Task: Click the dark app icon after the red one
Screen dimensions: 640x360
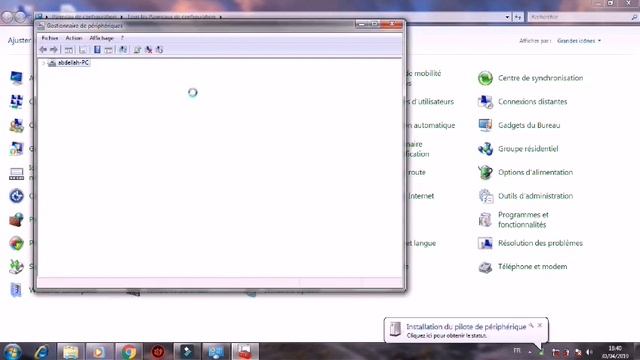Action: point(187,352)
